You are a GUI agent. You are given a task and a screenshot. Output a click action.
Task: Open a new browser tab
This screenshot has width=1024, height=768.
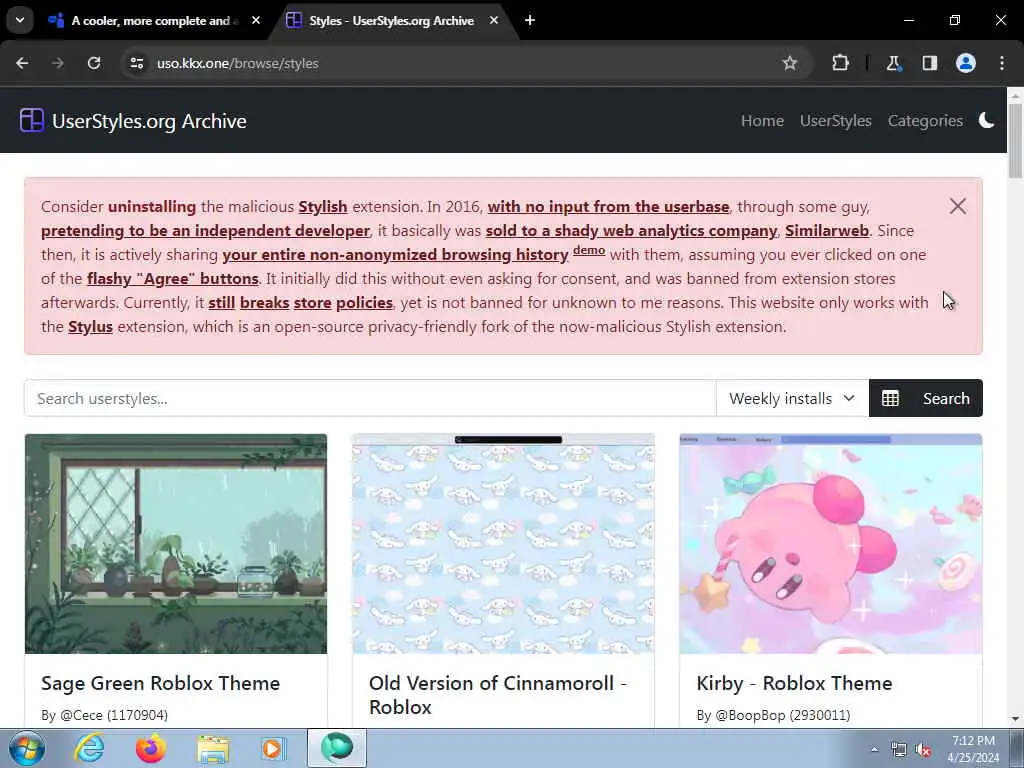530,21
